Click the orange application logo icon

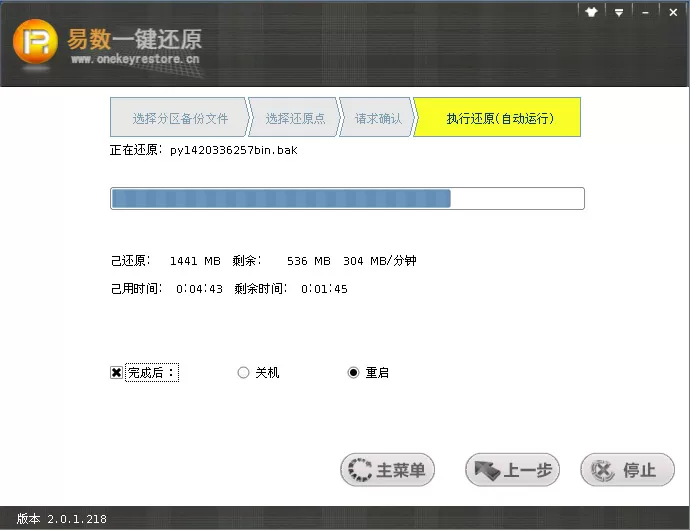tap(35, 42)
